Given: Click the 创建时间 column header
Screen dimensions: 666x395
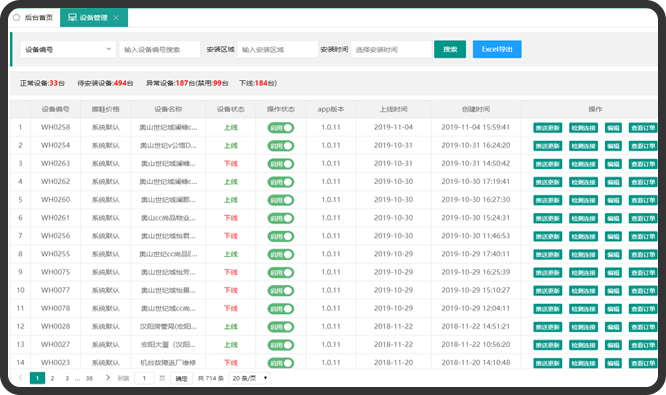Looking at the screenshot, I should pyautogui.click(x=476, y=109).
